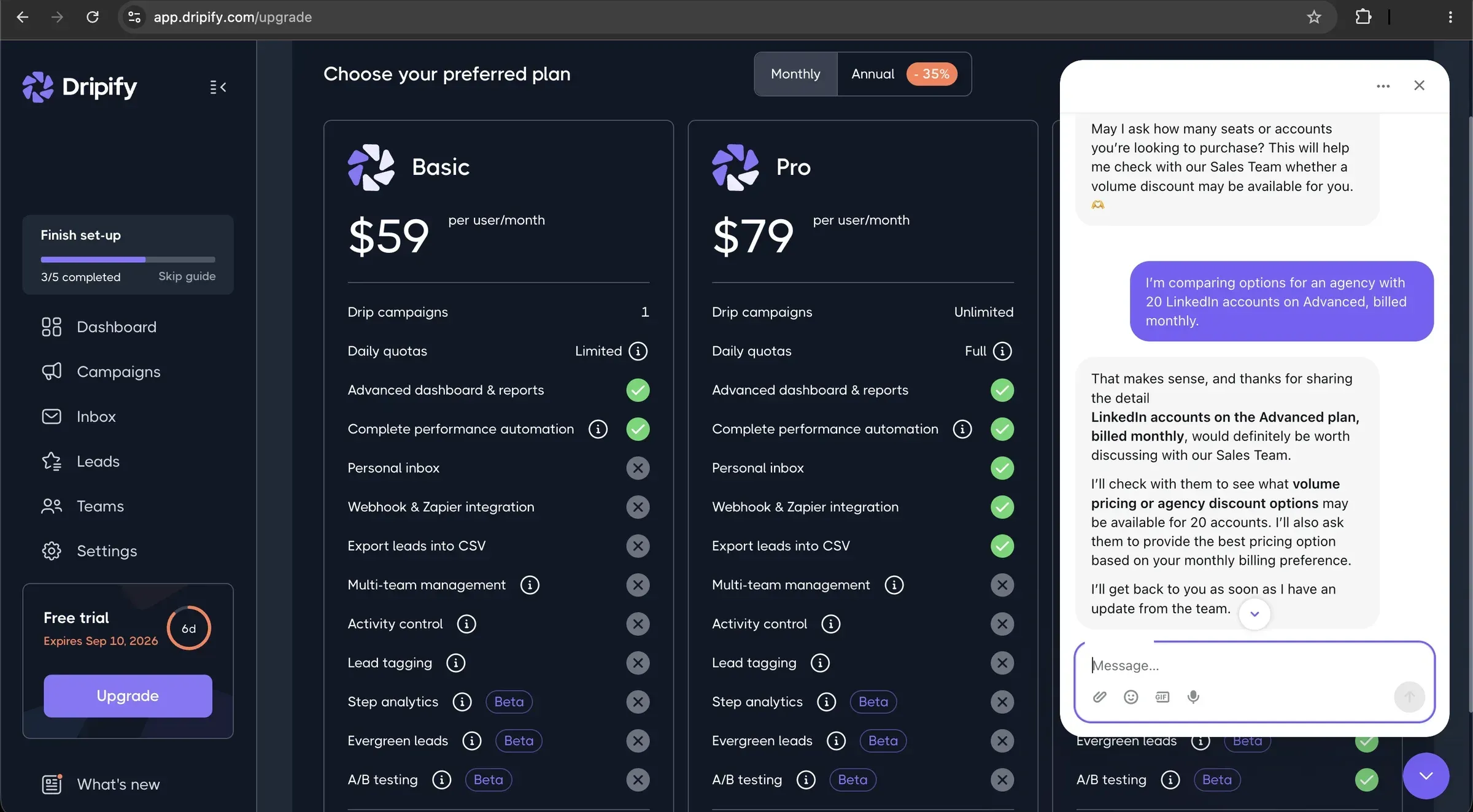Click info icon beside Pro Step analytics
Image resolution: width=1473 pixels, height=812 pixels.
click(826, 702)
